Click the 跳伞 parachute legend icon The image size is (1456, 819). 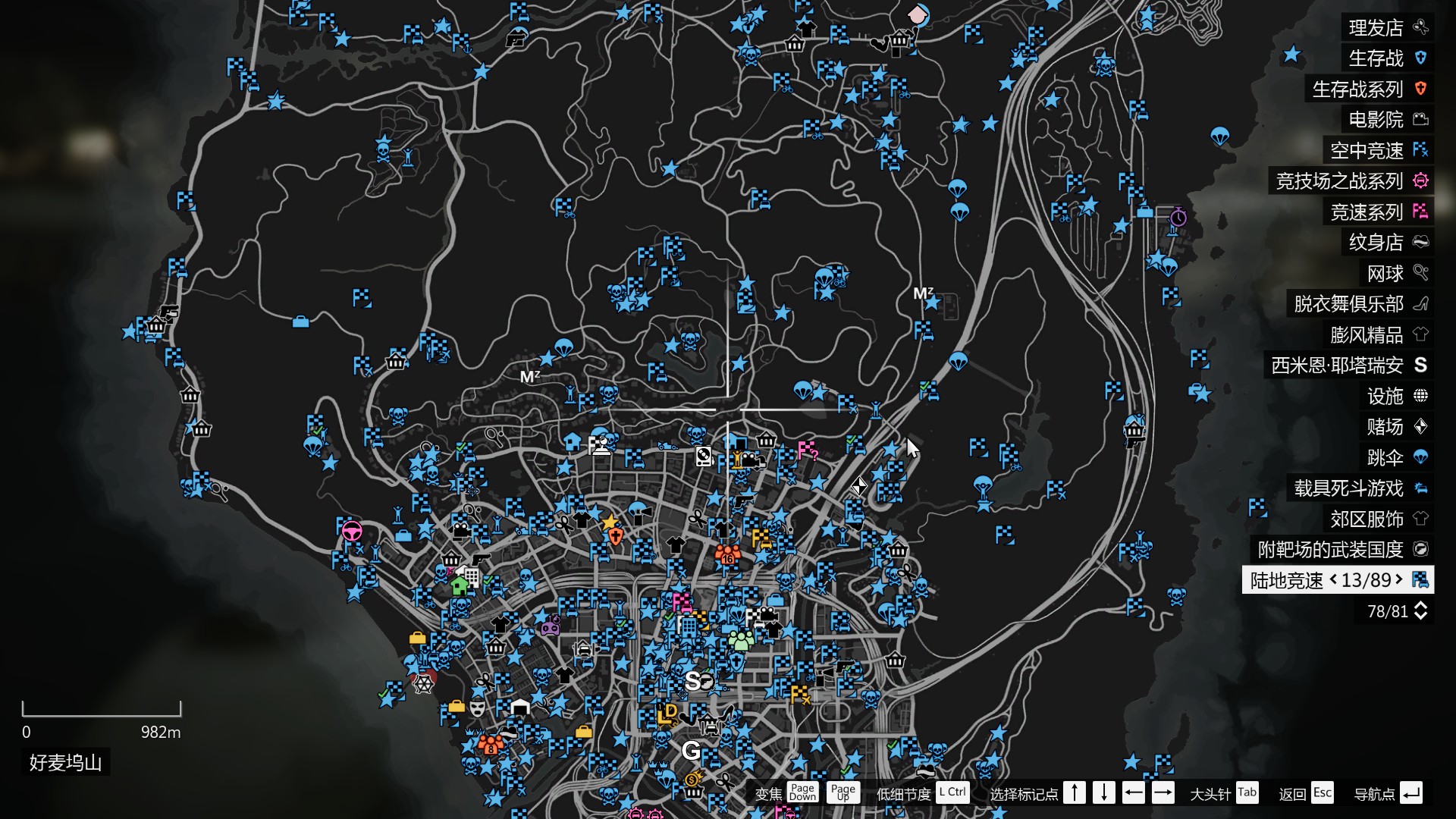(1420, 457)
